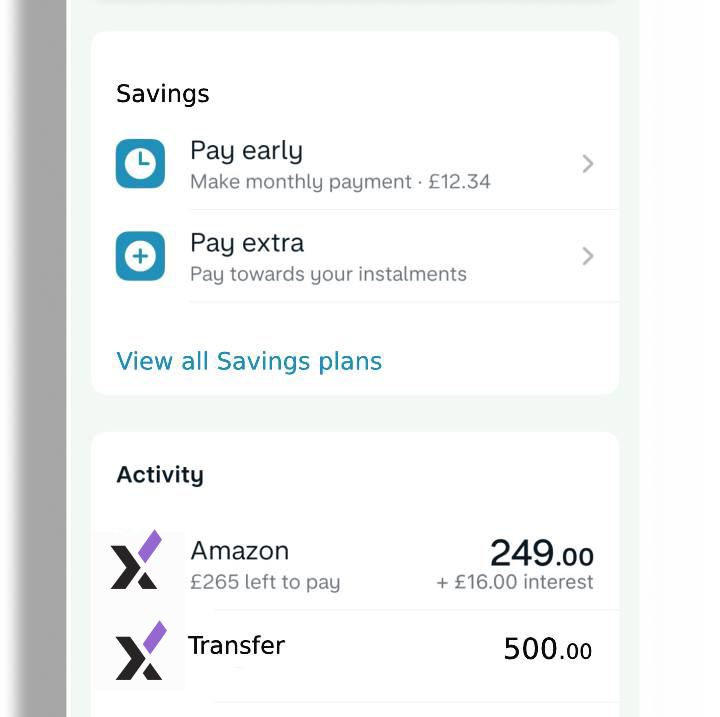Open View all Savings plans link
This screenshot has height=717, width=720.
pyautogui.click(x=249, y=361)
